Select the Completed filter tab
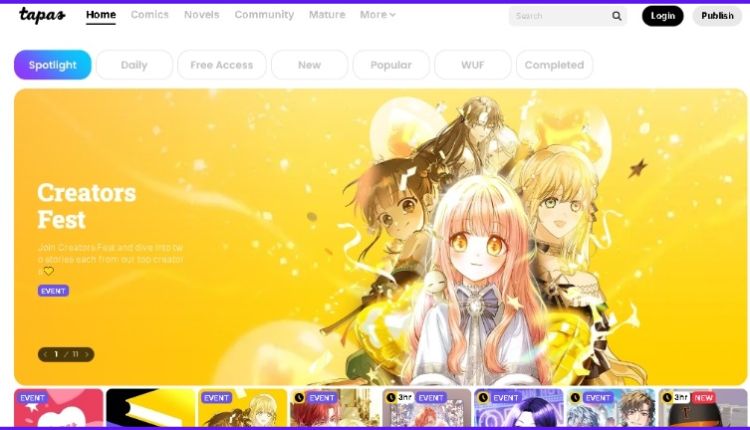 point(554,65)
